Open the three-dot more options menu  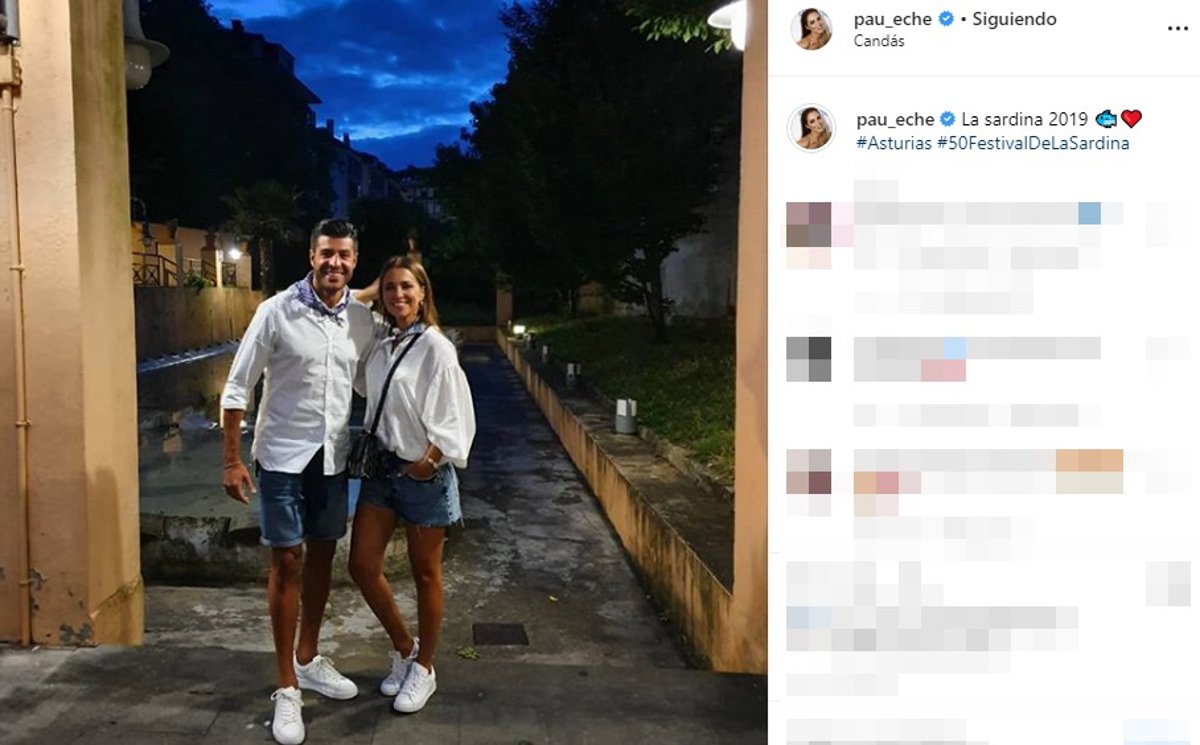pyautogui.click(x=1177, y=28)
